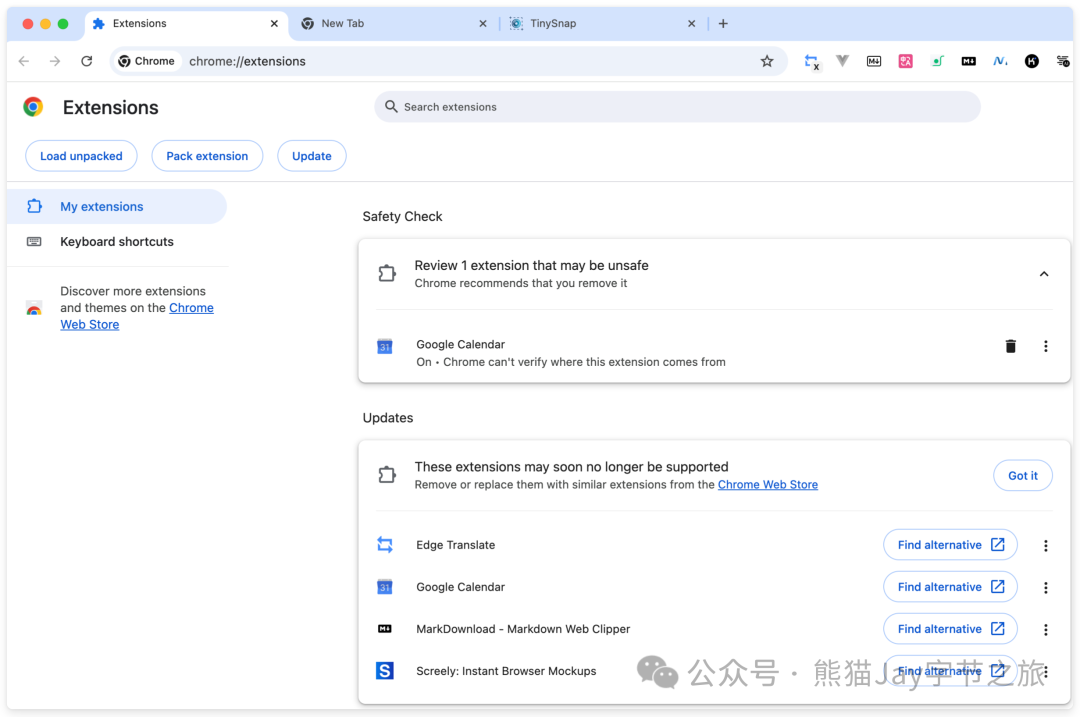The height and width of the screenshot is (717, 1080).
Task: Click 'Screely: Instant Browser Mockups' name
Action: [x=506, y=671]
